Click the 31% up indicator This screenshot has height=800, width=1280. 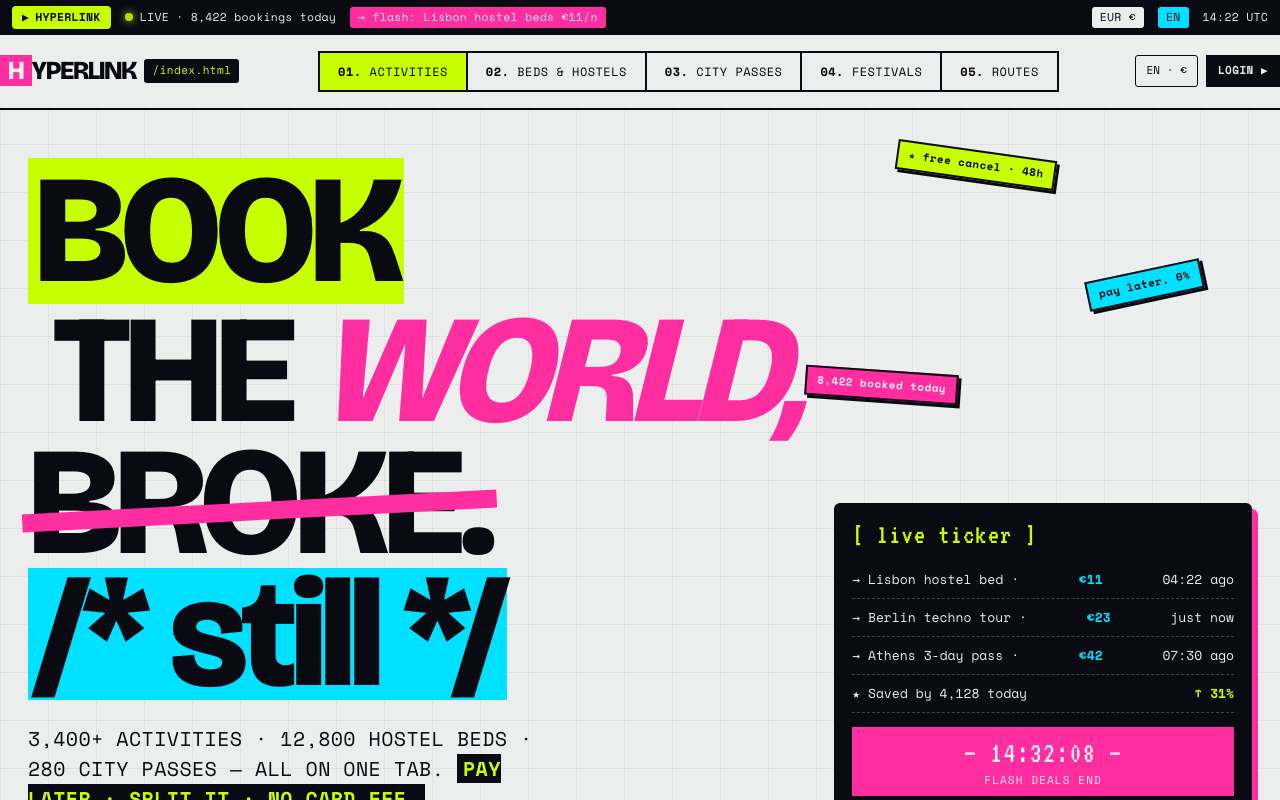(x=1214, y=694)
